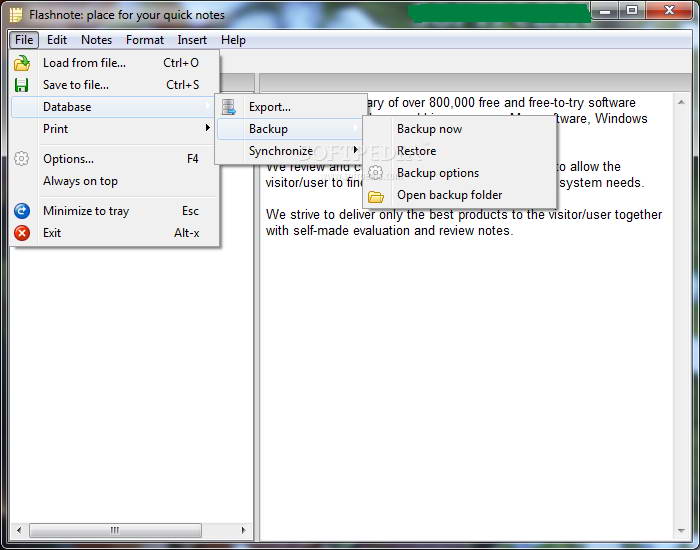Image resolution: width=700 pixels, height=550 pixels.
Task: Click the Backup options gear icon
Action: pyautogui.click(x=375, y=172)
